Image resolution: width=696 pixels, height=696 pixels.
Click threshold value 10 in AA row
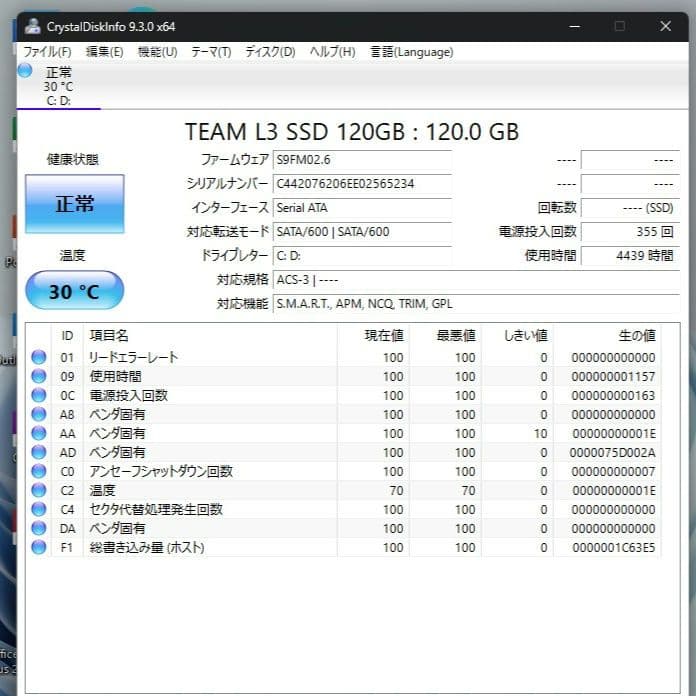coord(541,434)
